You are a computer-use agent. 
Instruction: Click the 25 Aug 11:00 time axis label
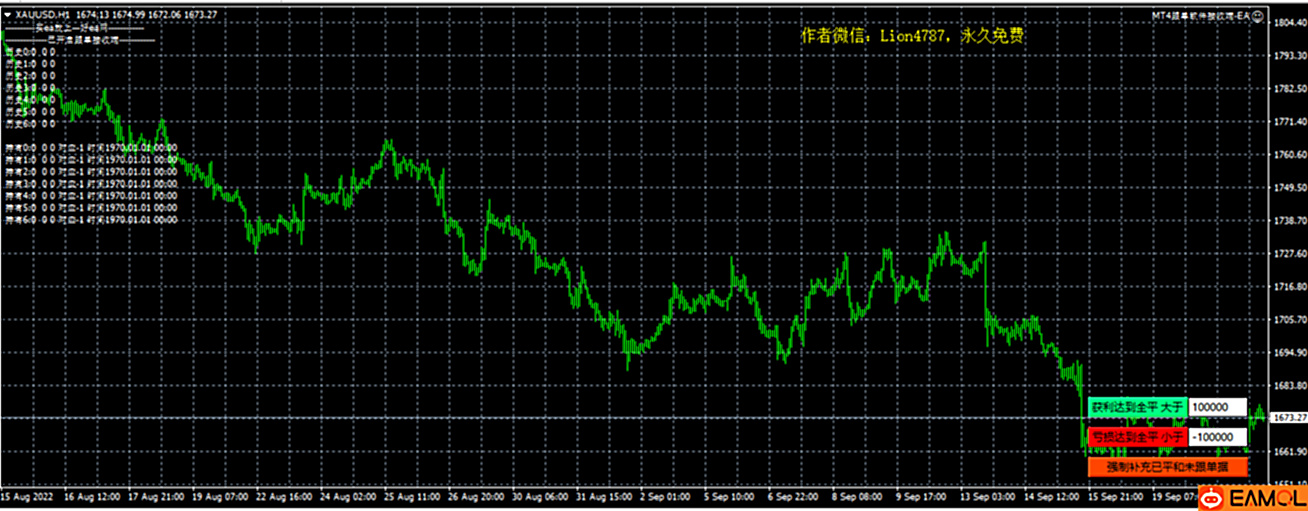click(413, 496)
